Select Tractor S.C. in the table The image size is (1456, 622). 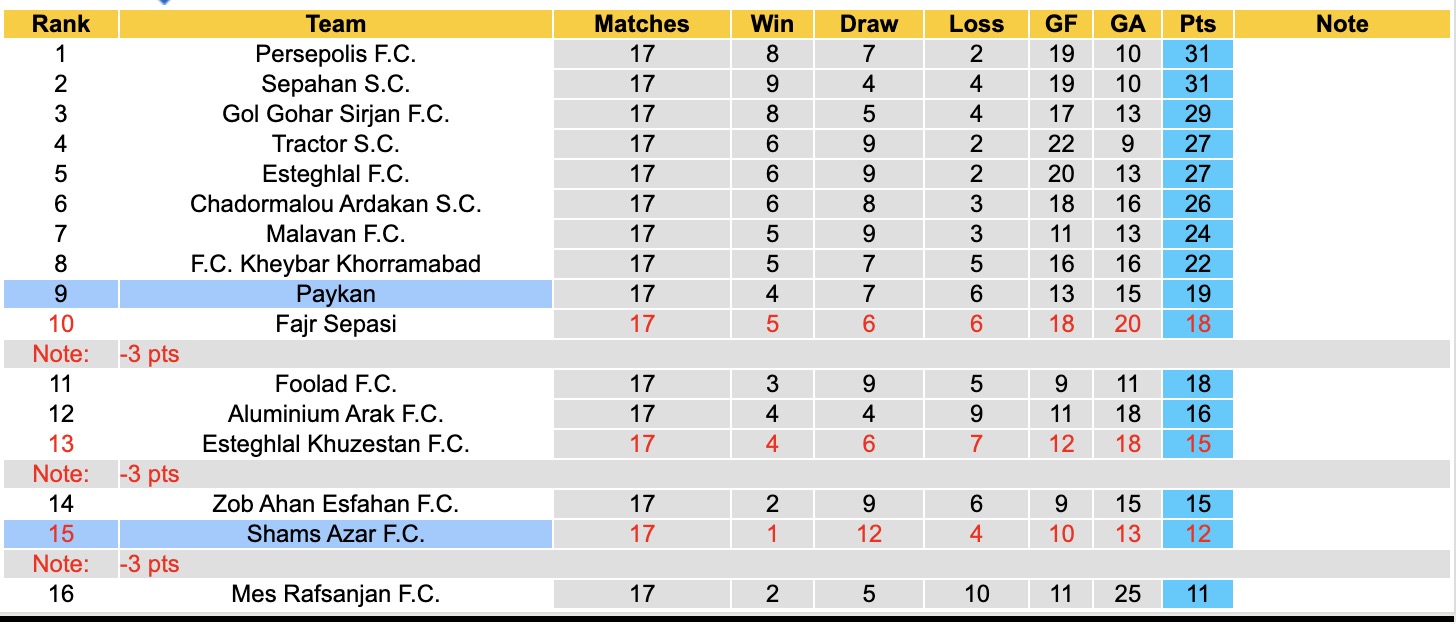tap(336, 144)
